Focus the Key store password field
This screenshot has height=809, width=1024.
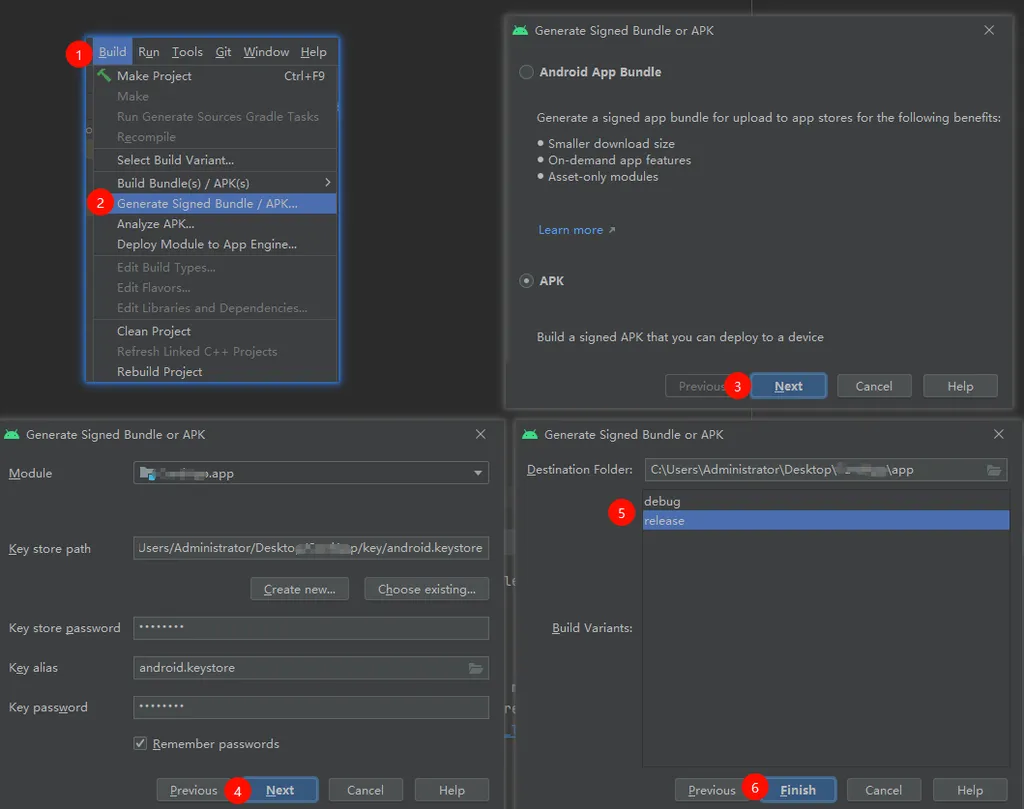[x=311, y=627]
